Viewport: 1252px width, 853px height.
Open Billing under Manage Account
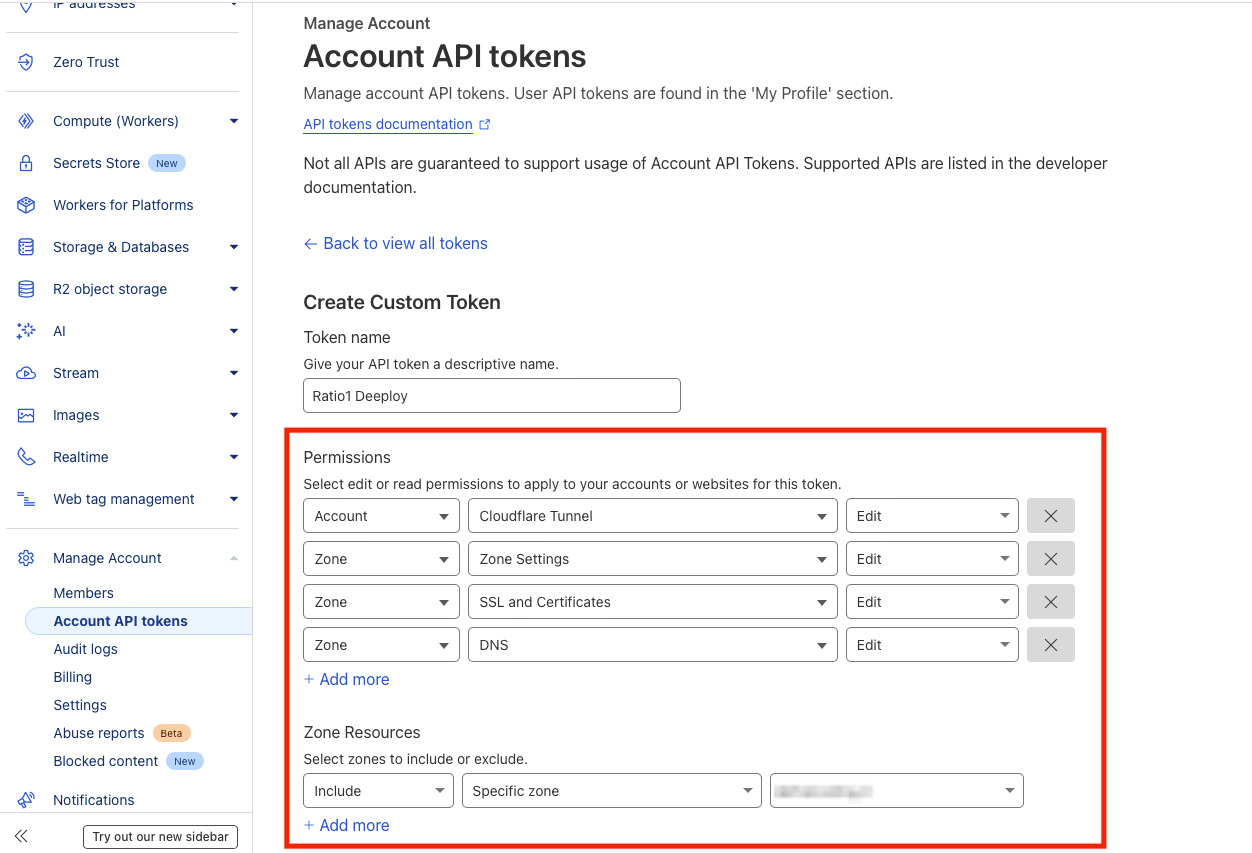click(73, 677)
